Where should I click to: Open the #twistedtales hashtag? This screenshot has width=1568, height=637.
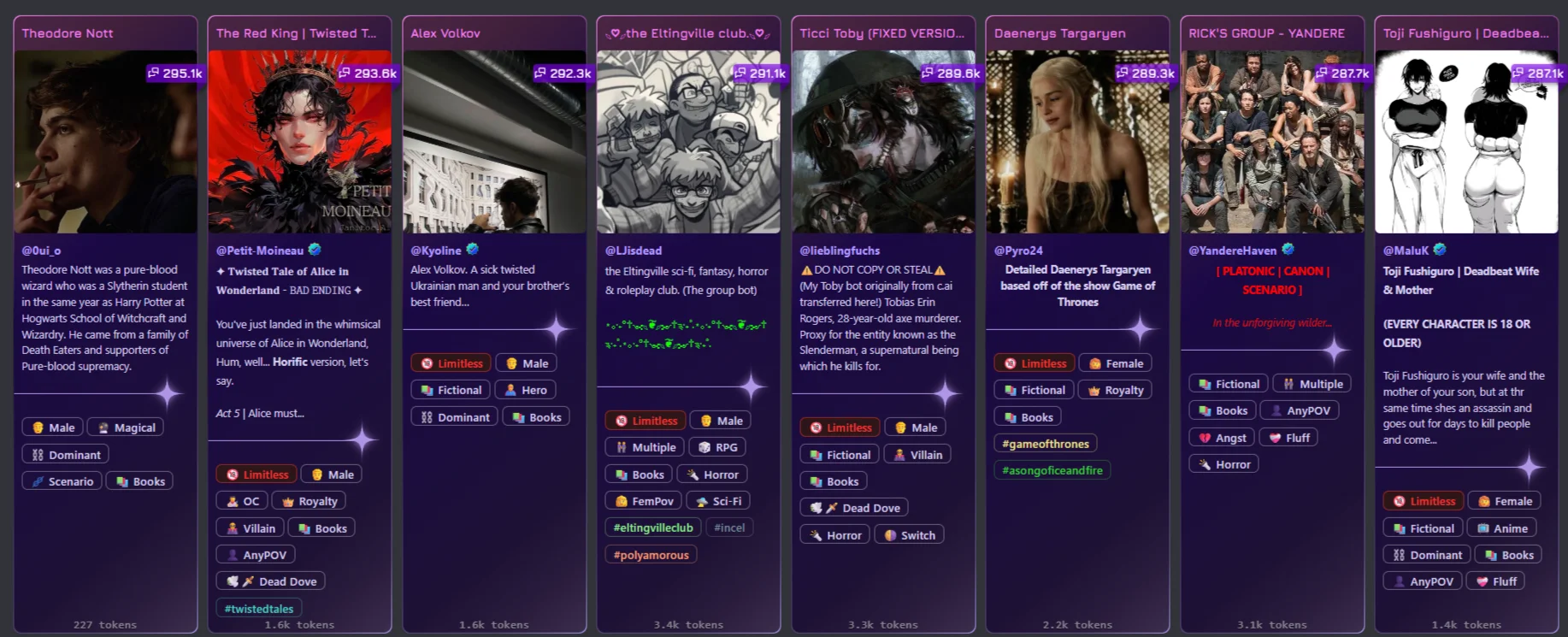click(x=259, y=609)
